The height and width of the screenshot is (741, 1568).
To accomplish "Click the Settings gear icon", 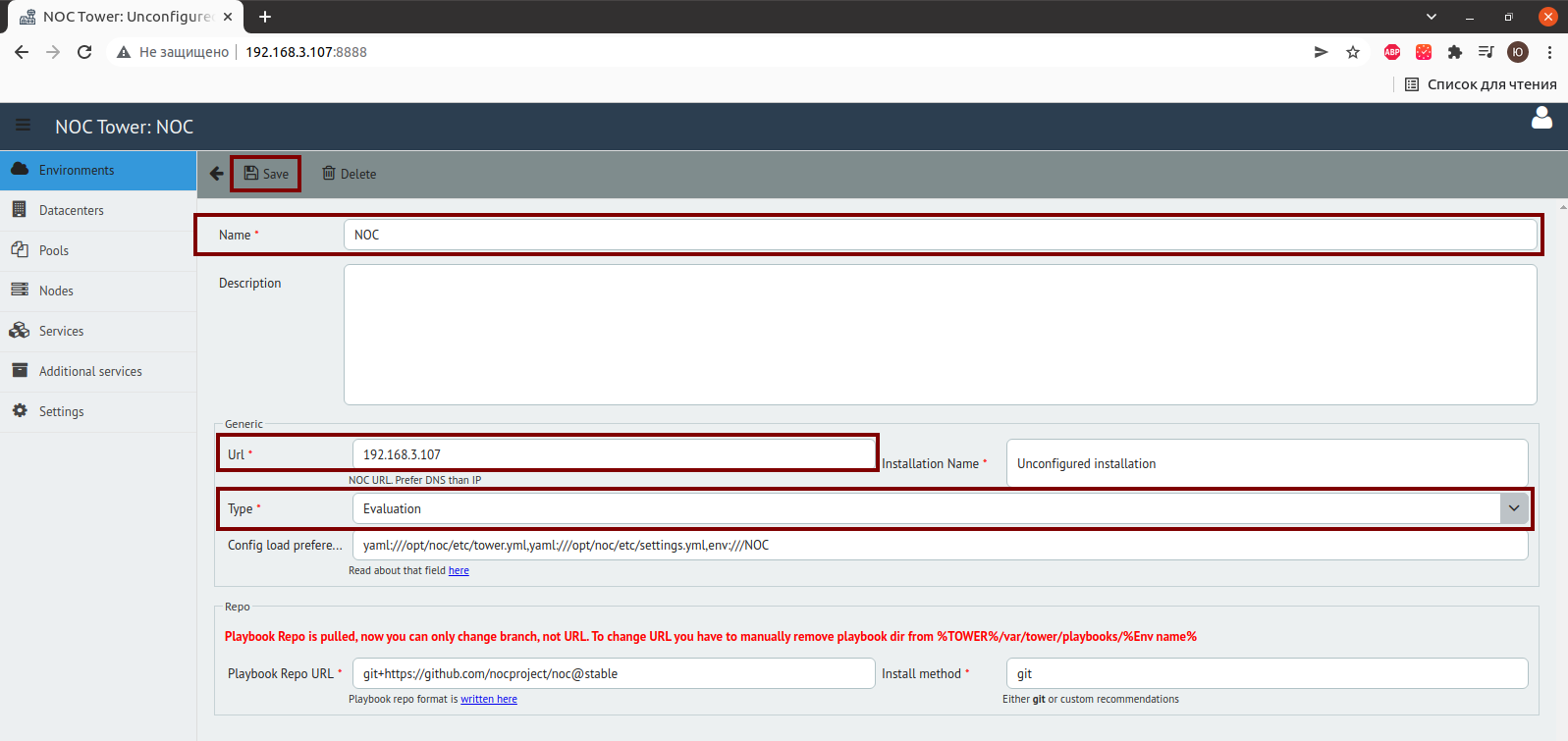I will (x=20, y=410).
